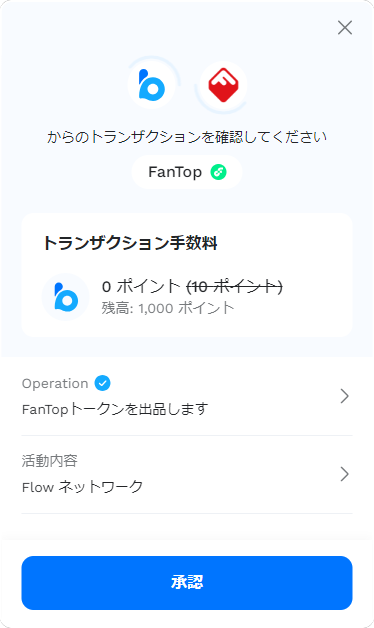The height and width of the screenshot is (628, 374).
Task: Approve the transaction with the 承認 button
Action: (x=187, y=583)
